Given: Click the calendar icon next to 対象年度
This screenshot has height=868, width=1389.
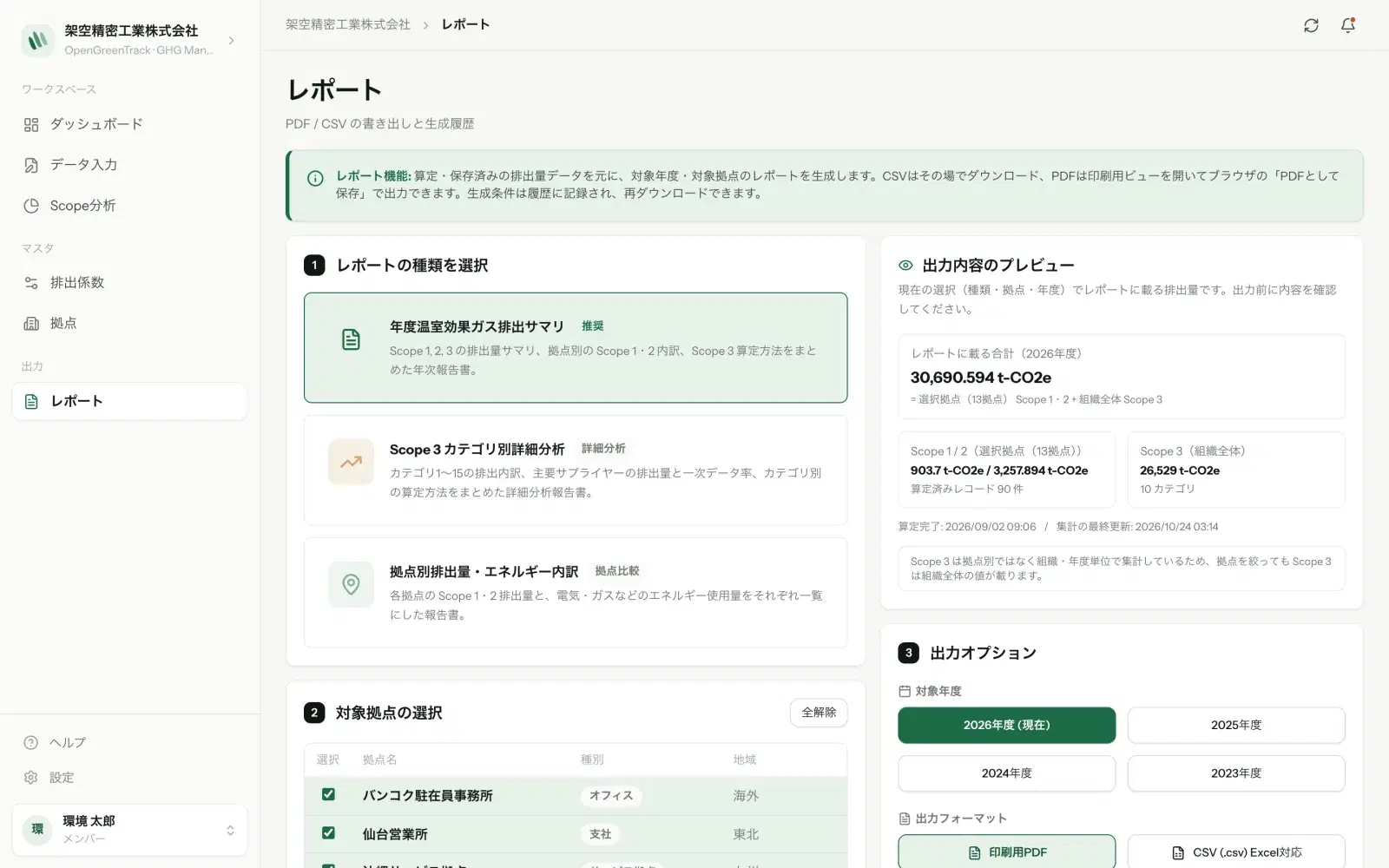Looking at the screenshot, I should tap(905, 692).
